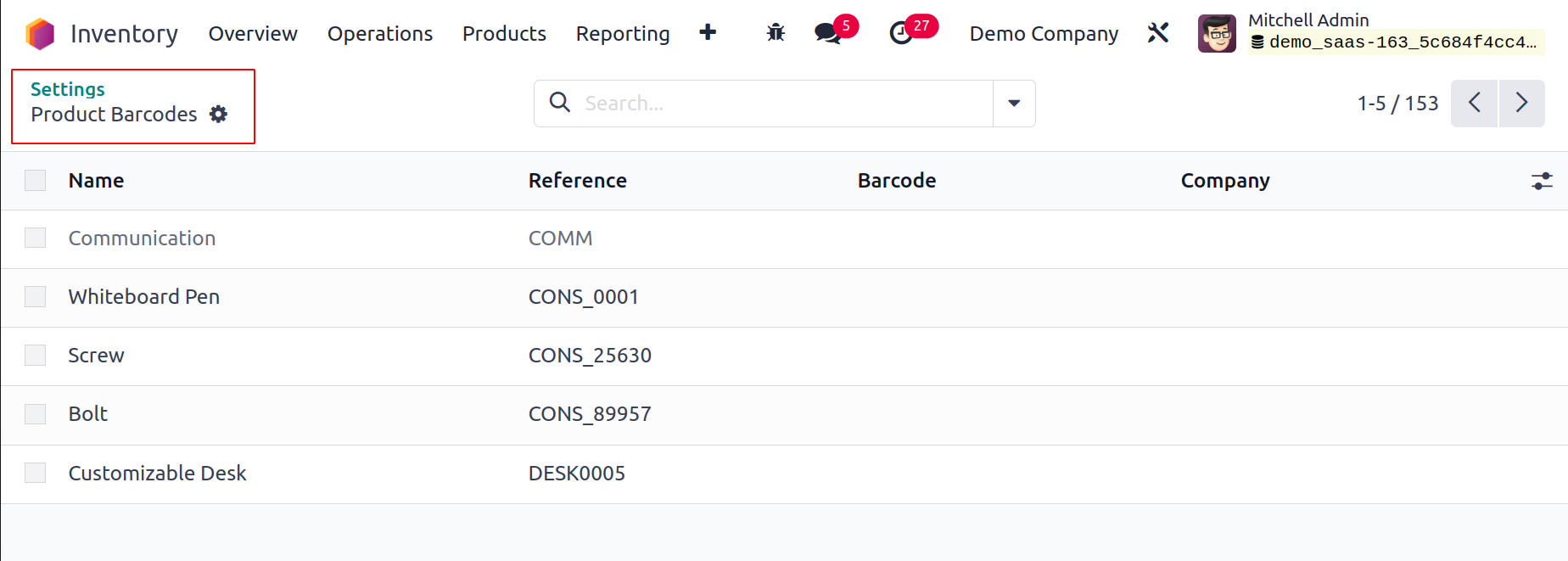Image resolution: width=1568 pixels, height=561 pixels.
Task: Go back to Settings breadcrumb
Action: tap(68, 89)
